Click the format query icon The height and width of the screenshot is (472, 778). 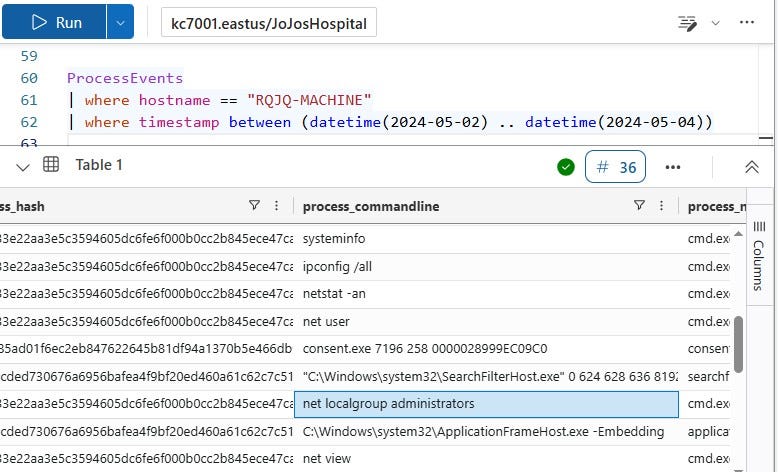pos(687,23)
